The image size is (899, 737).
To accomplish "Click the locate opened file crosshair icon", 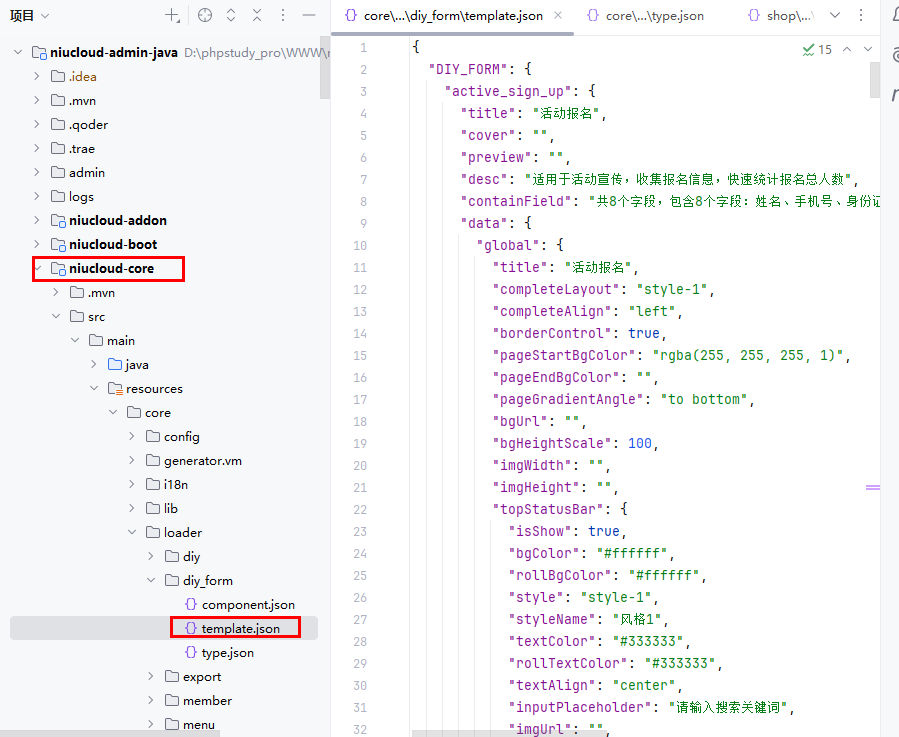I will tap(204, 15).
